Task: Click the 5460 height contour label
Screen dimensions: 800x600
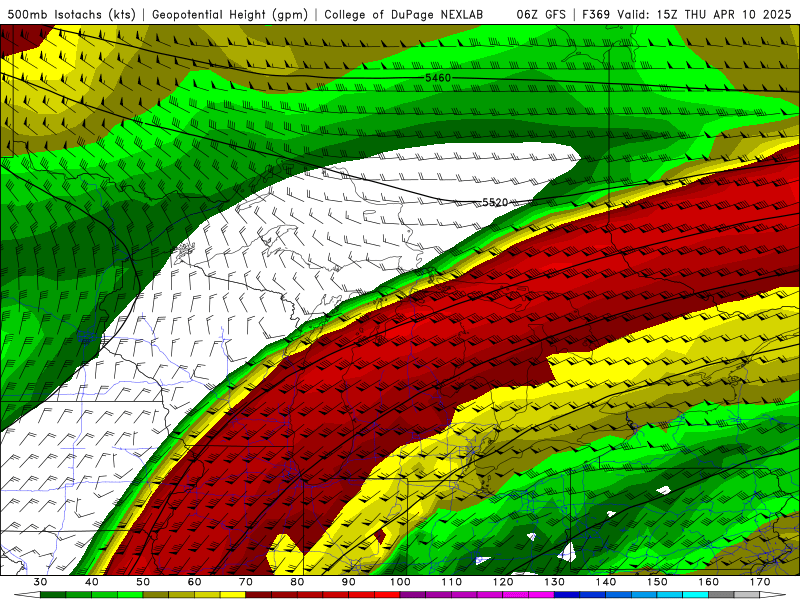Action: 438,78
